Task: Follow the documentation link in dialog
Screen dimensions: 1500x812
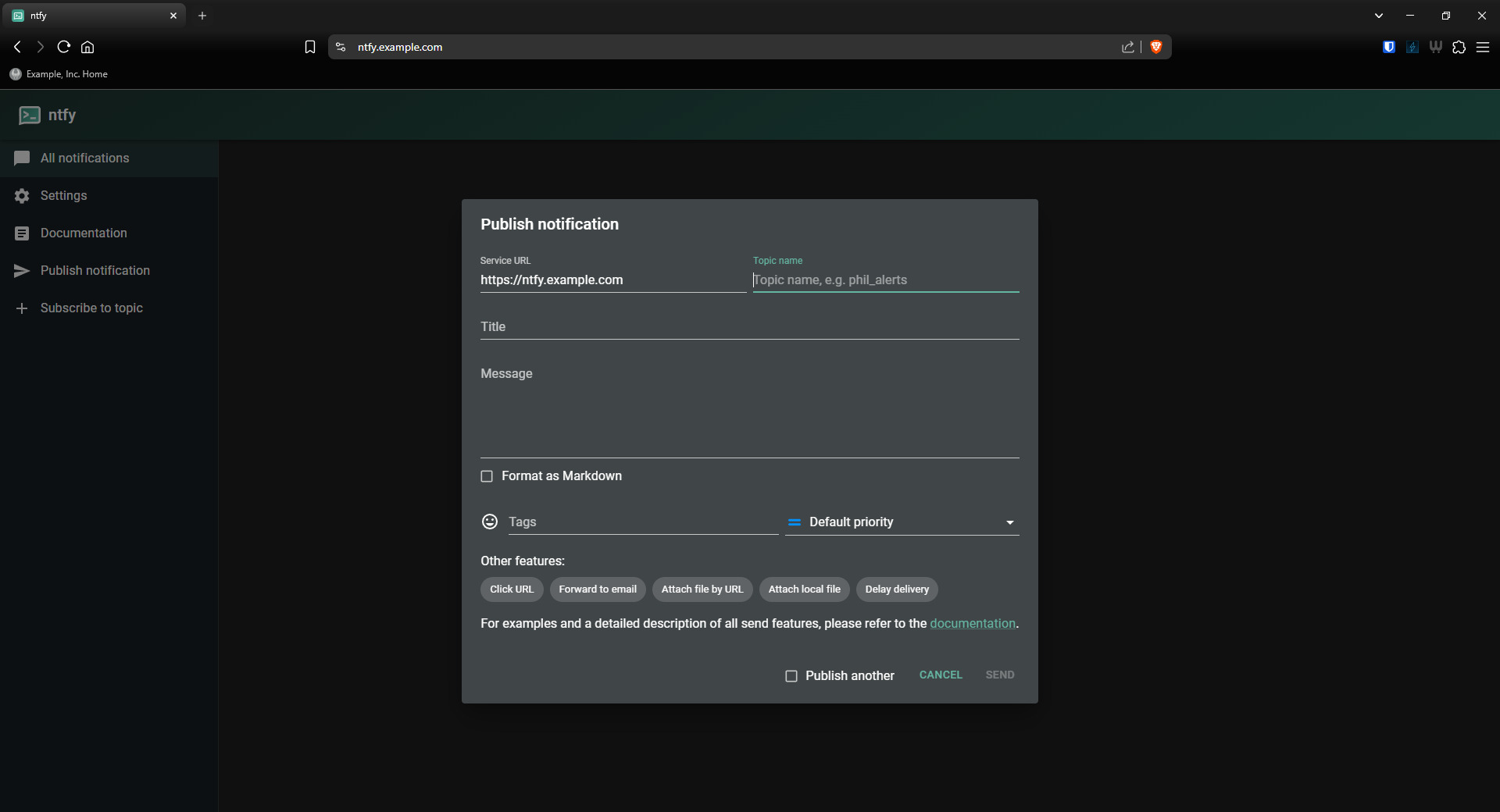Action: [972, 624]
